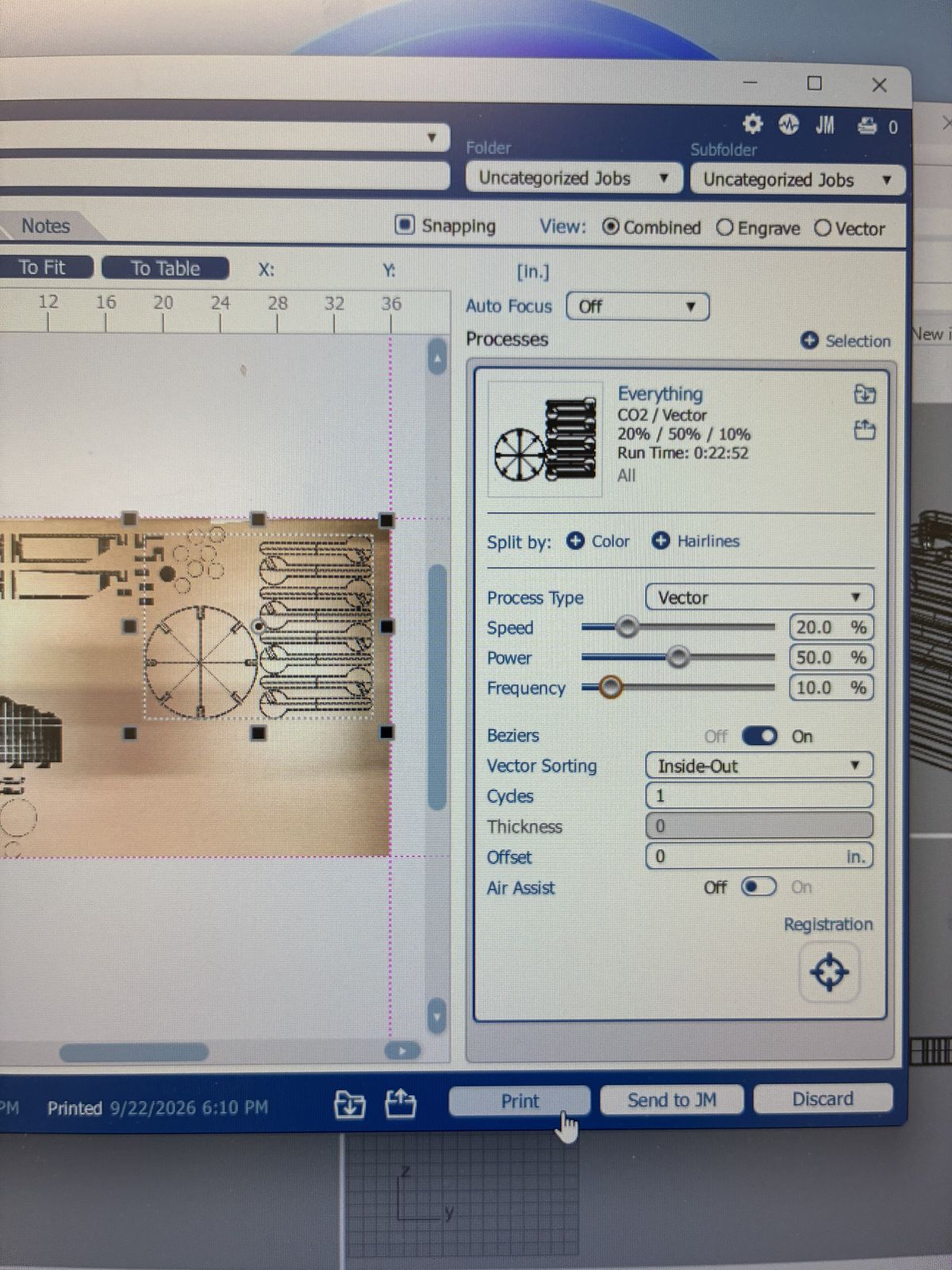Click the top-right selection handle on the design

(386, 521)
